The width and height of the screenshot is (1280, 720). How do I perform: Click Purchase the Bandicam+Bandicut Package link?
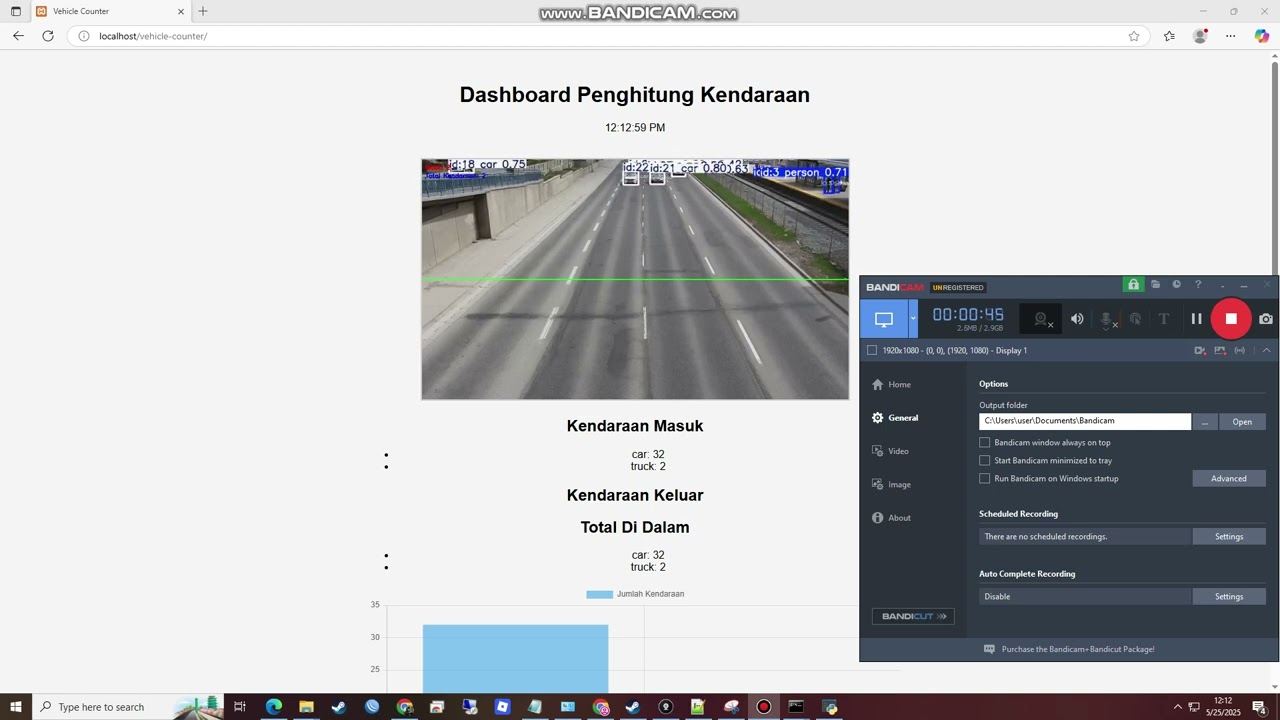(1078, 649)
